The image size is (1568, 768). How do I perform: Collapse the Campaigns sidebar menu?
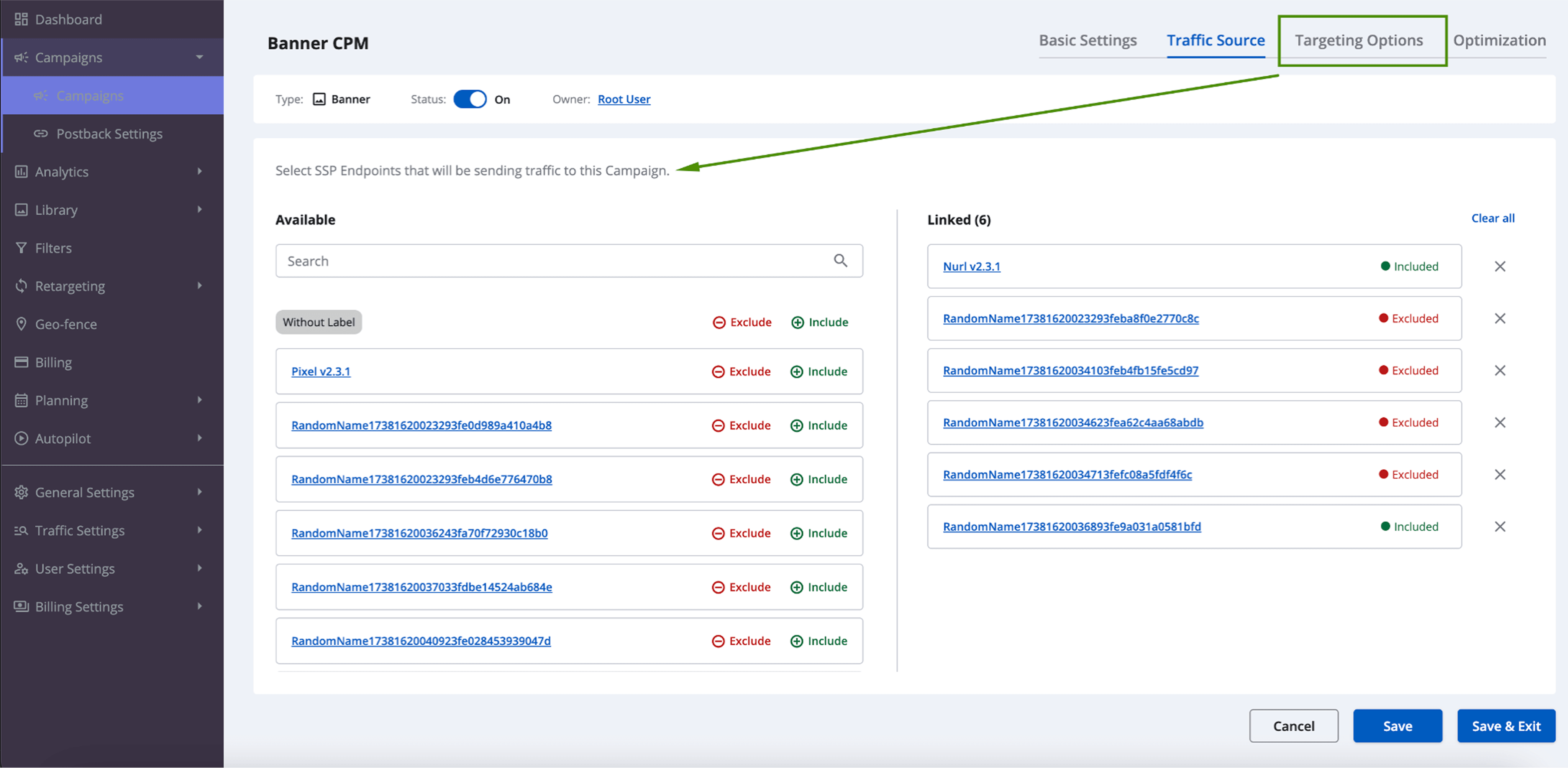pyautogui.click(x=199, y=57)
